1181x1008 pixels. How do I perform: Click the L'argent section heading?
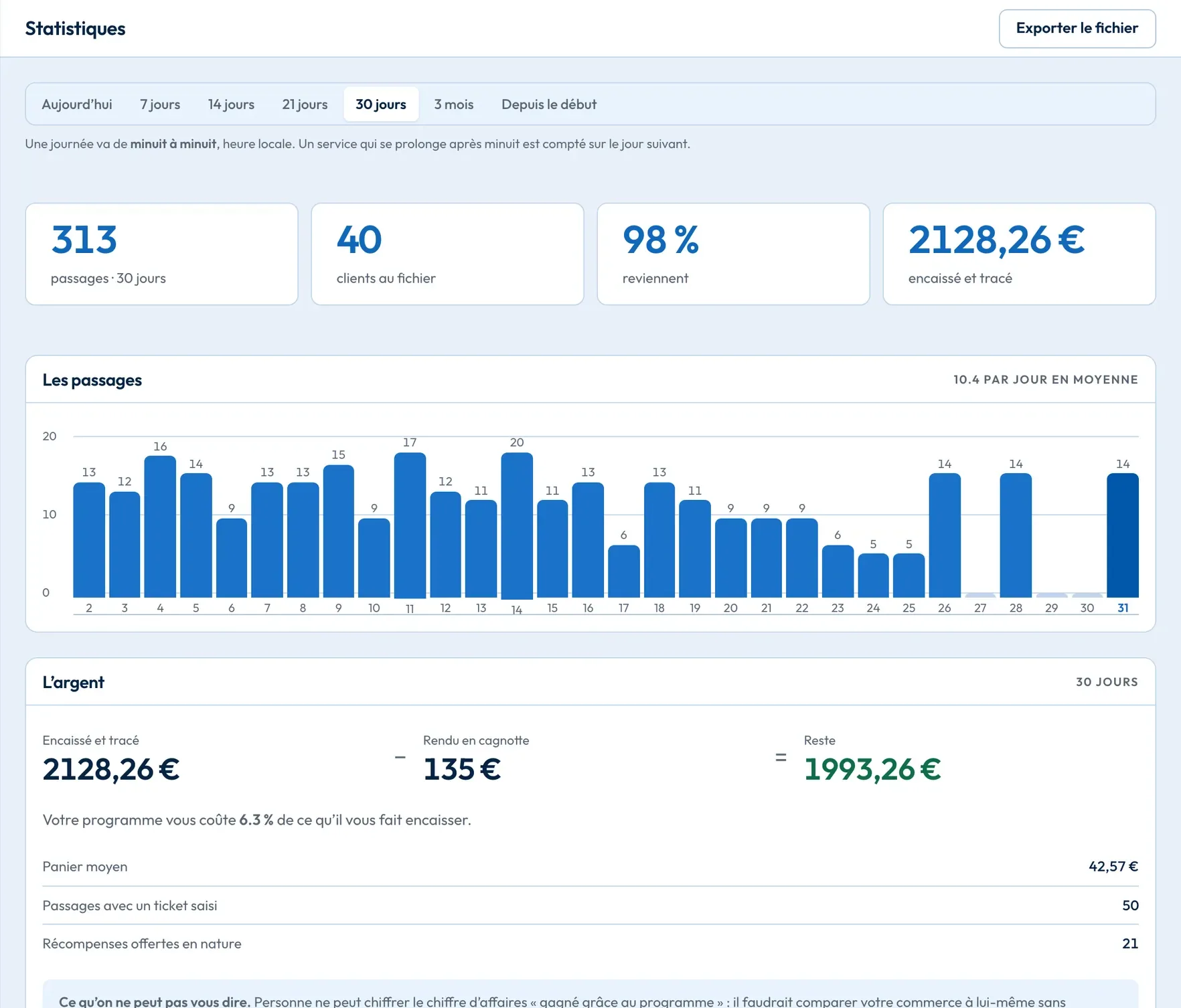pos(74,683)
